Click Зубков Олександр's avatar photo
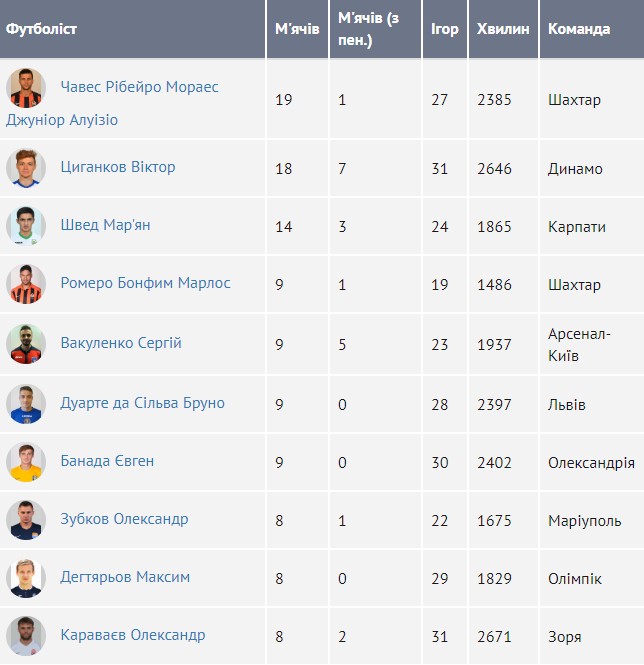The image size is (644, 665). pyautogui.click(x=26, y=520)
